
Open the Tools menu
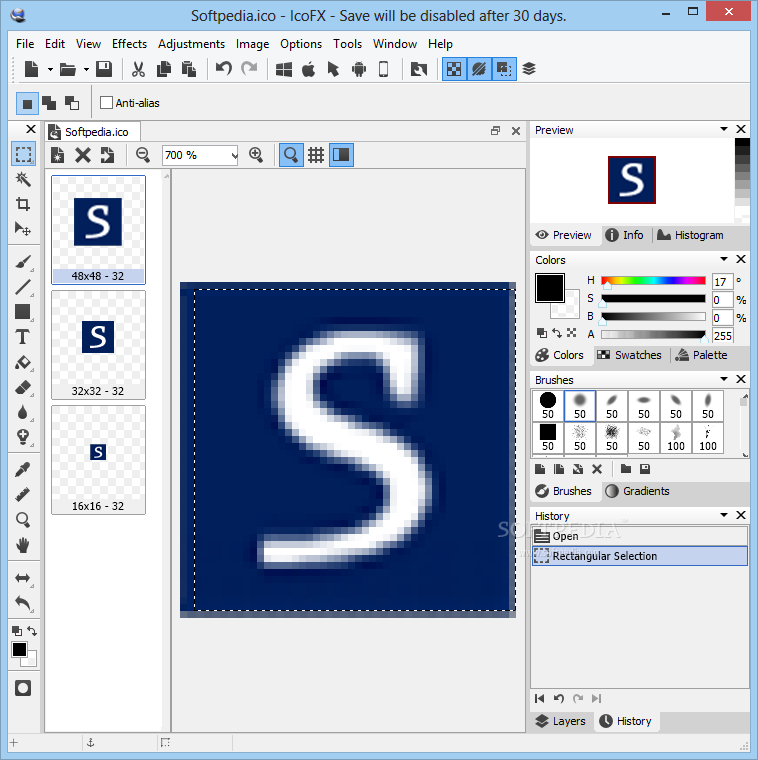(x=347, y=44)
